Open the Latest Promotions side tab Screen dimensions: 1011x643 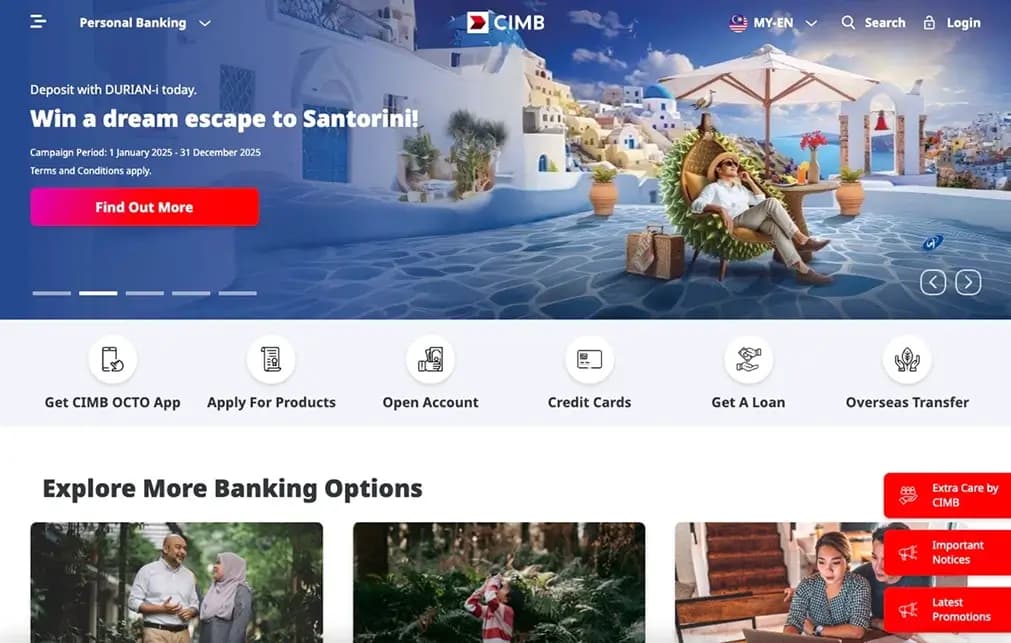point(947,609)
